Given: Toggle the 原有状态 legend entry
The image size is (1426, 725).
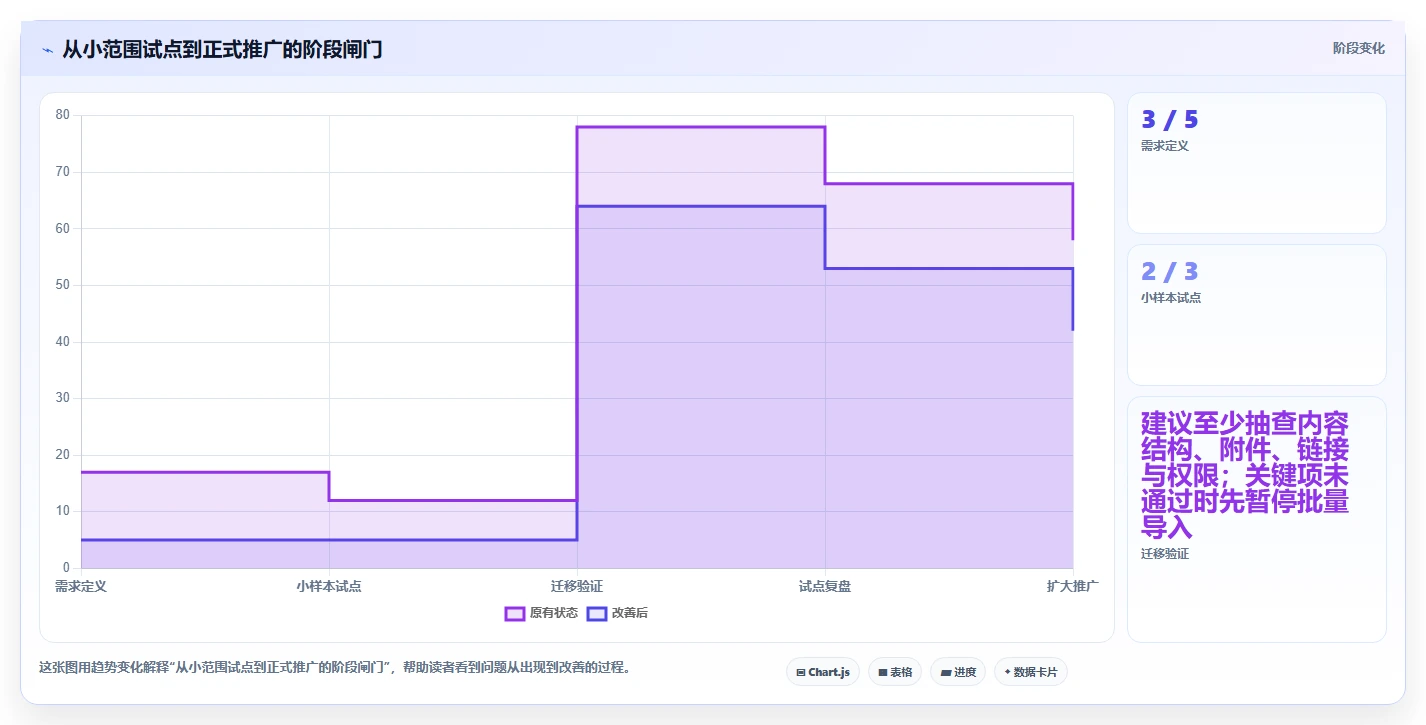Looking at the screenshot, I should pos(541,613).
